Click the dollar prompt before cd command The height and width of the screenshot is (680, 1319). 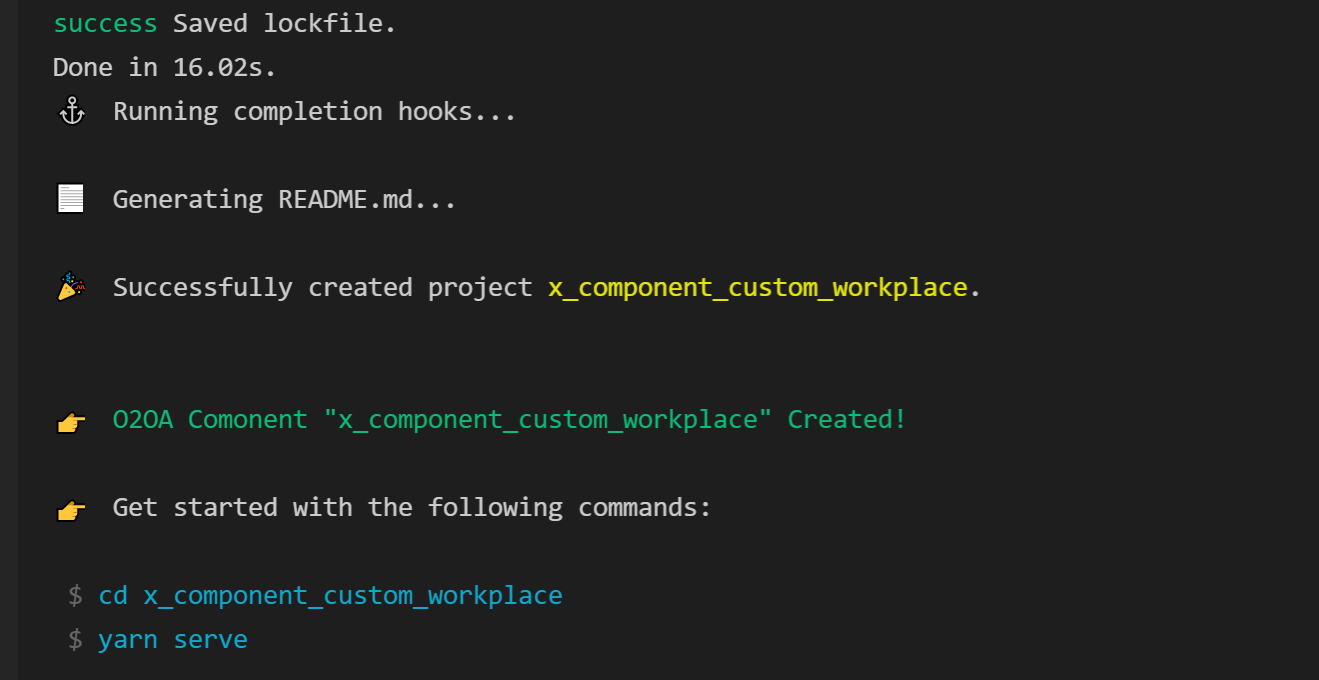[75, 596]
